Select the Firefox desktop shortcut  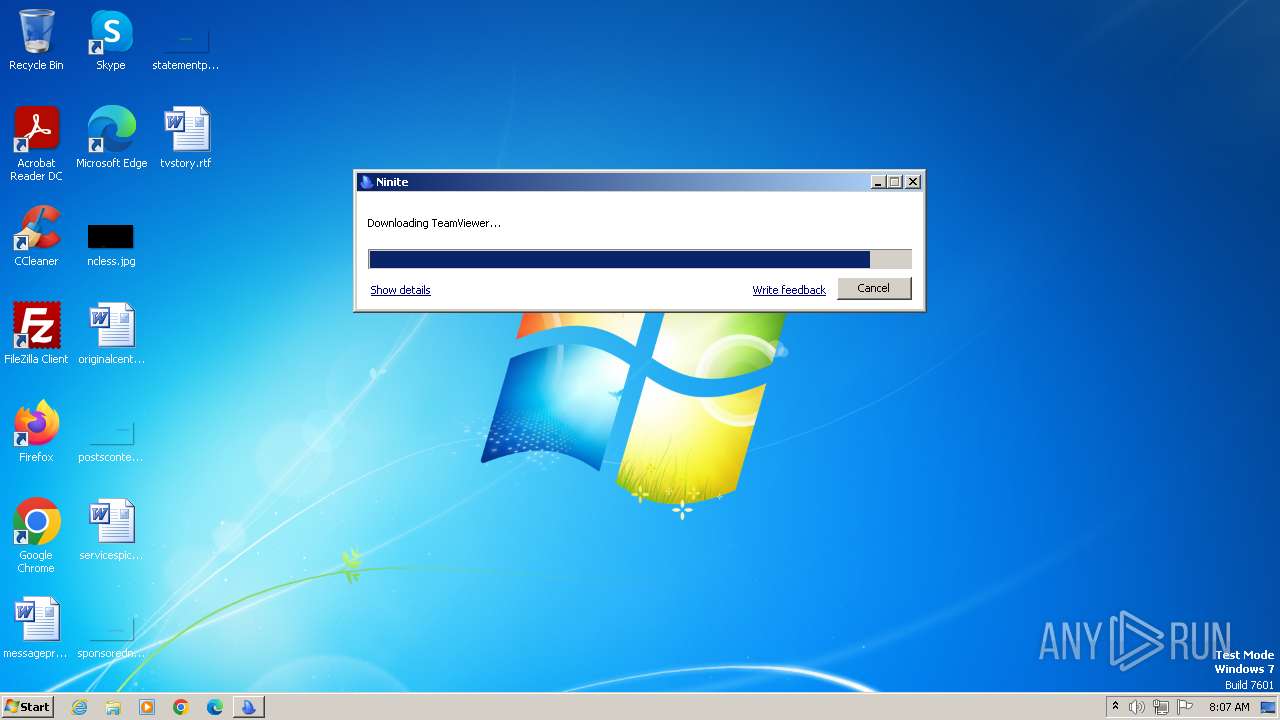pyautogui.click(x=36, y=432)
